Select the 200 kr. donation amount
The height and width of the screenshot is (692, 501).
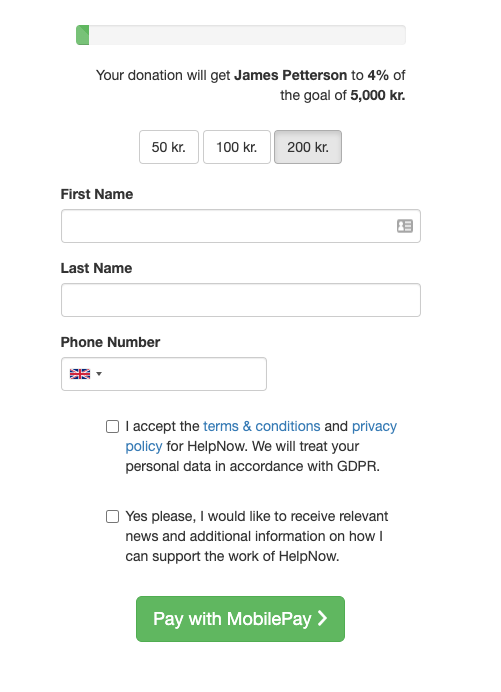click(308, 147)
